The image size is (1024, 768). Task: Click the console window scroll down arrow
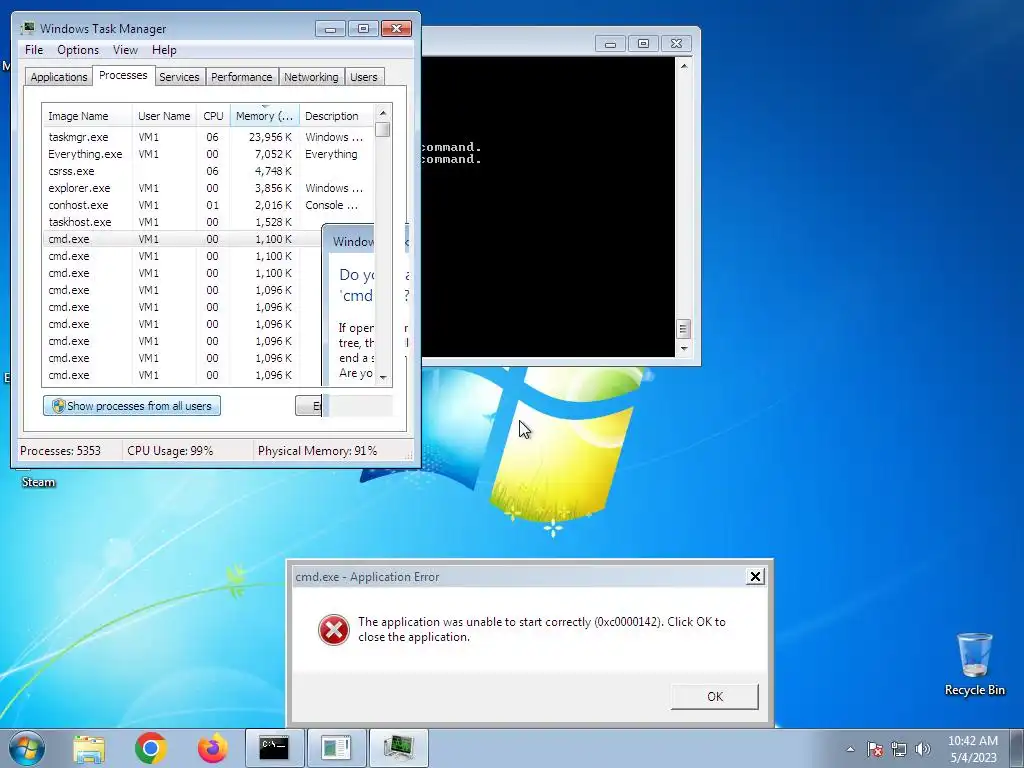pyautogui.click(x=683, y=349)
